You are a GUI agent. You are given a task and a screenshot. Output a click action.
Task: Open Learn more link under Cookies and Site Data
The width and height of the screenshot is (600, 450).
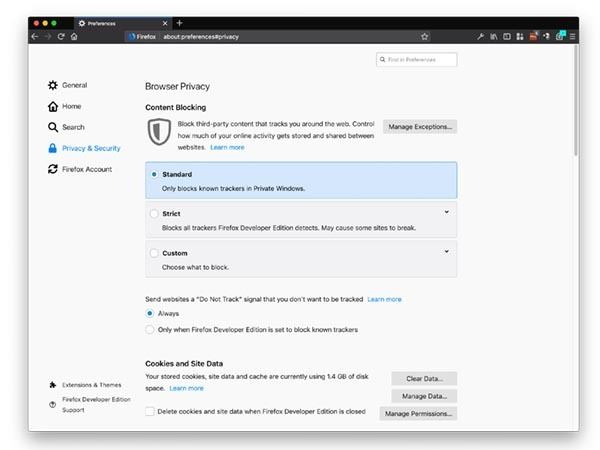[x=186, y=388]
